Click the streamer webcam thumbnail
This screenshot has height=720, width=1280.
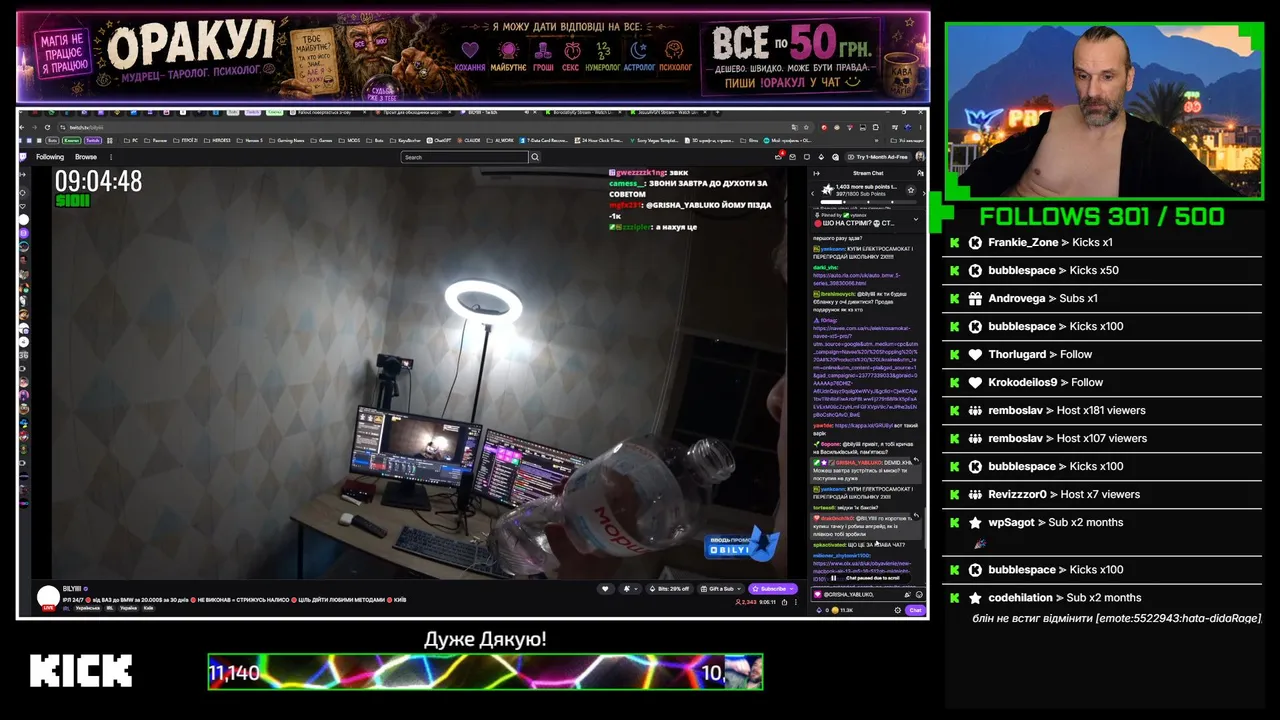click(x=1104, y=111)
